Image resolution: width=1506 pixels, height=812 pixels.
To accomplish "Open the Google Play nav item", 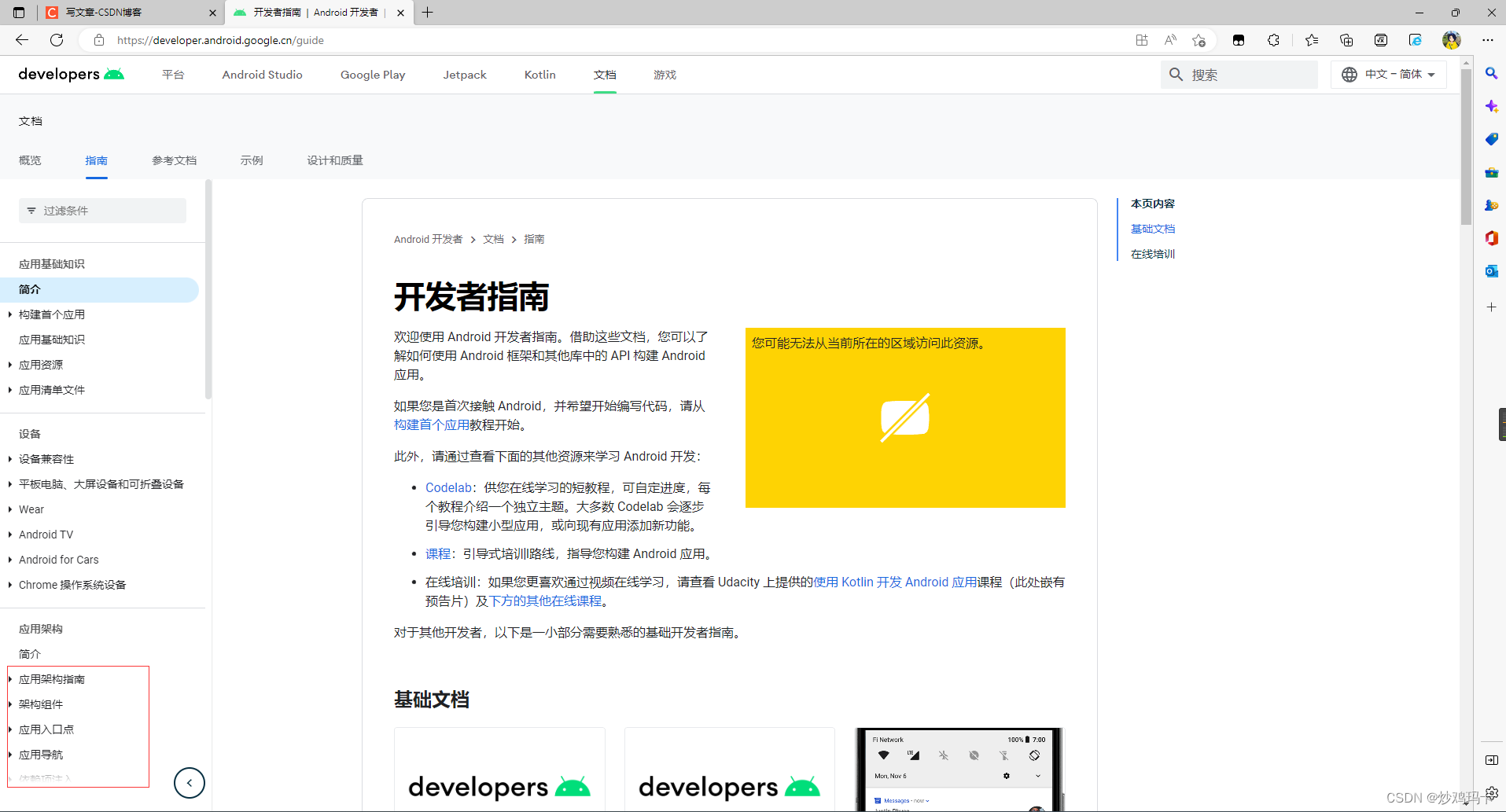I will [x=373, y=75].
